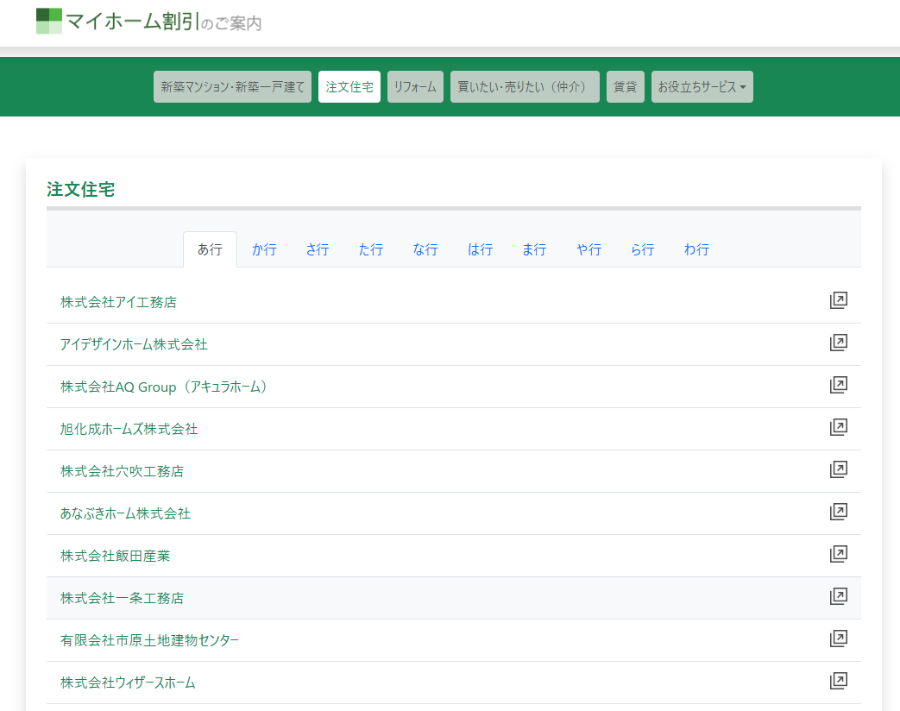Switch to the な行 tab
The width and height of the screenshot is (900, 711).
(x=425, y=250)
